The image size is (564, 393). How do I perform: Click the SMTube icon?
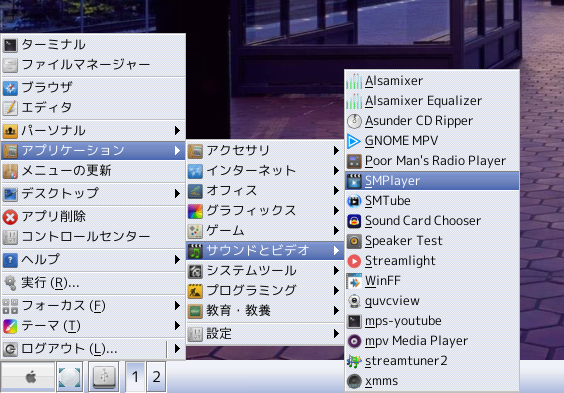(x=354, y=201)
